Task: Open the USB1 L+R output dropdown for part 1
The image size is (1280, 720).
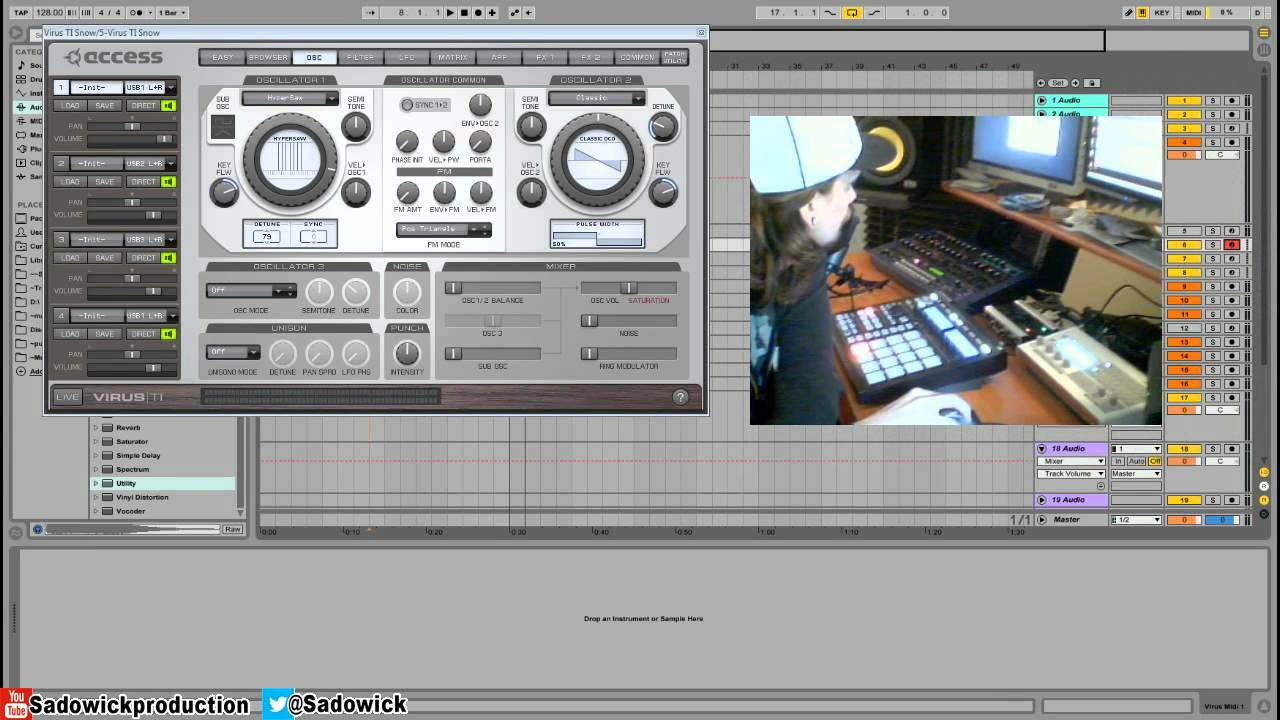Action: [150, 88]
